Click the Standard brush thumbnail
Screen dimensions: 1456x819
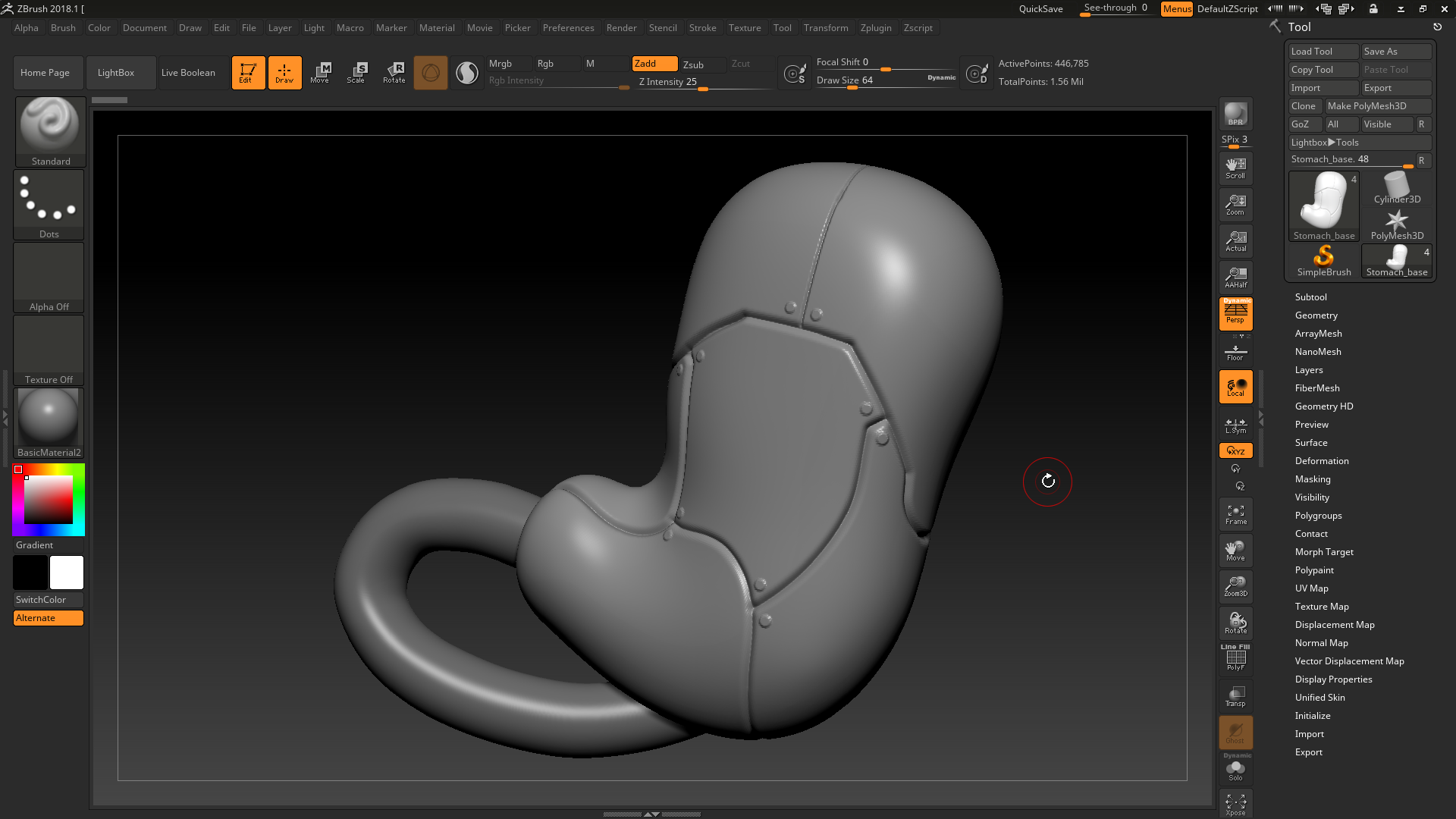[50, 125]
